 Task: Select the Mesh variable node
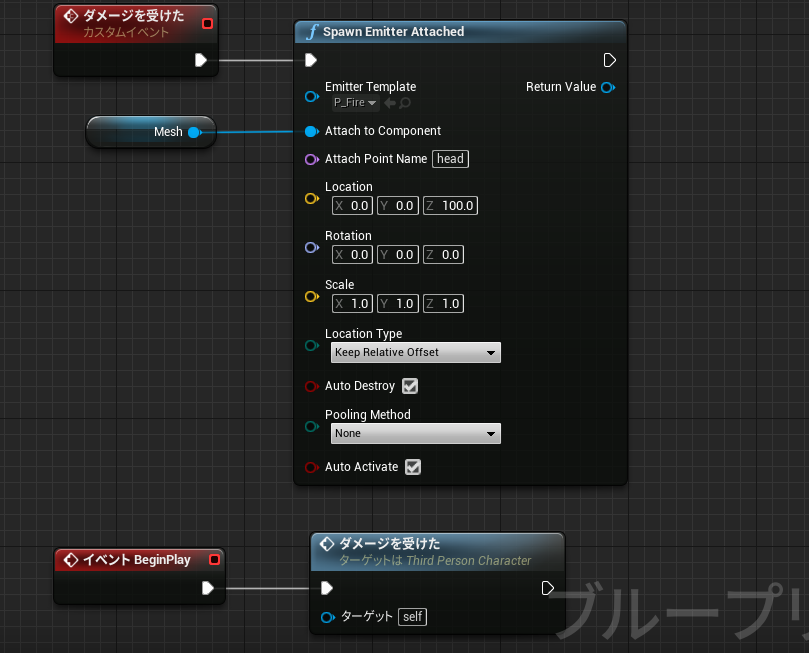[151, 132]
